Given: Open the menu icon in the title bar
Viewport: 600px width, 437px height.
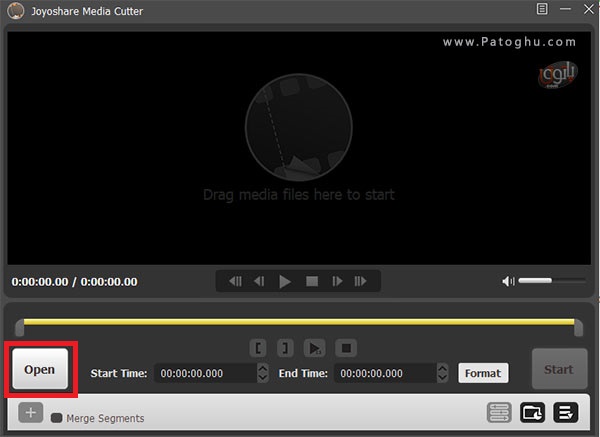Looking at the screenshot, I should click(x=542, y=9).
